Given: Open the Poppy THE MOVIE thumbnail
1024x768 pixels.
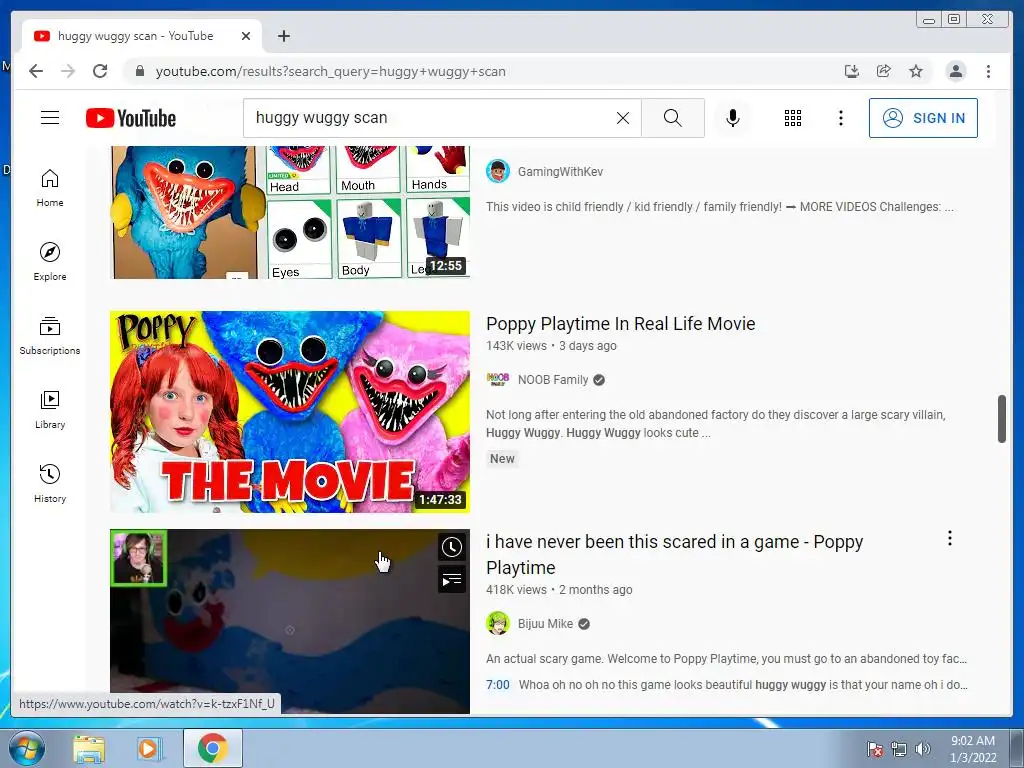Looking at the screenshot, I should point(290,411).
